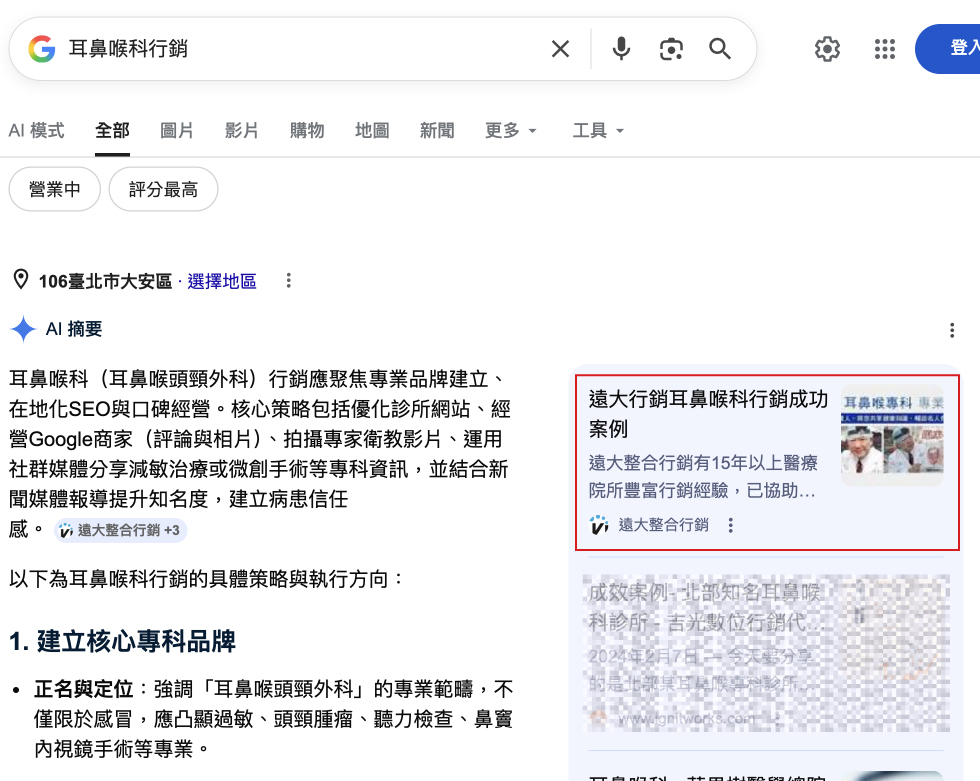Clear the search query with X icon
Image resolution: width=980 pixels, height=781 pixels.
560,49
